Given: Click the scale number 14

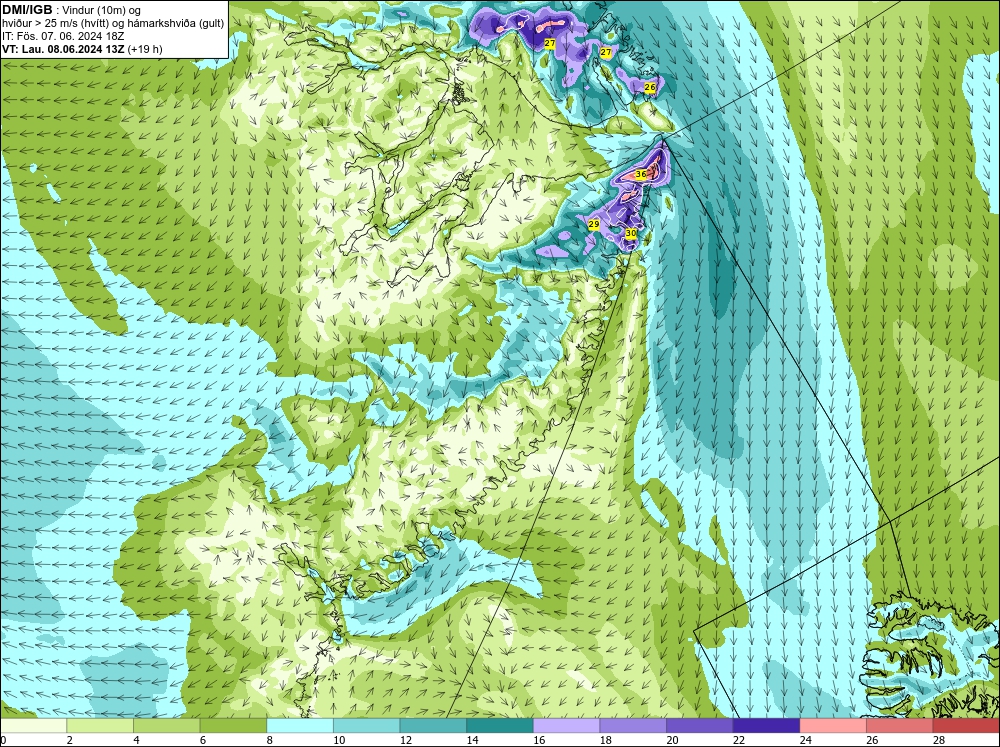Looking at the screenshot, I should point(473,740).
